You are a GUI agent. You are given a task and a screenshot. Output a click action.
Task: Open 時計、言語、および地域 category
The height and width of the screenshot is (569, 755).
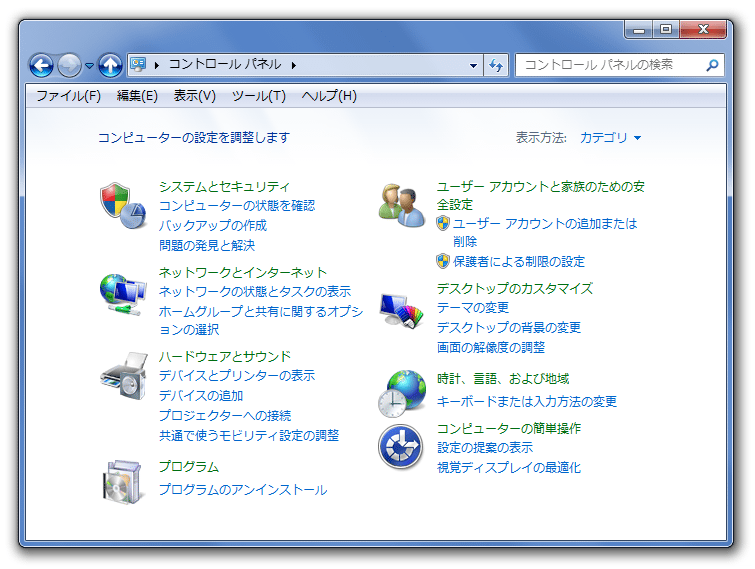pyautogui.click(x=503, y=379)
